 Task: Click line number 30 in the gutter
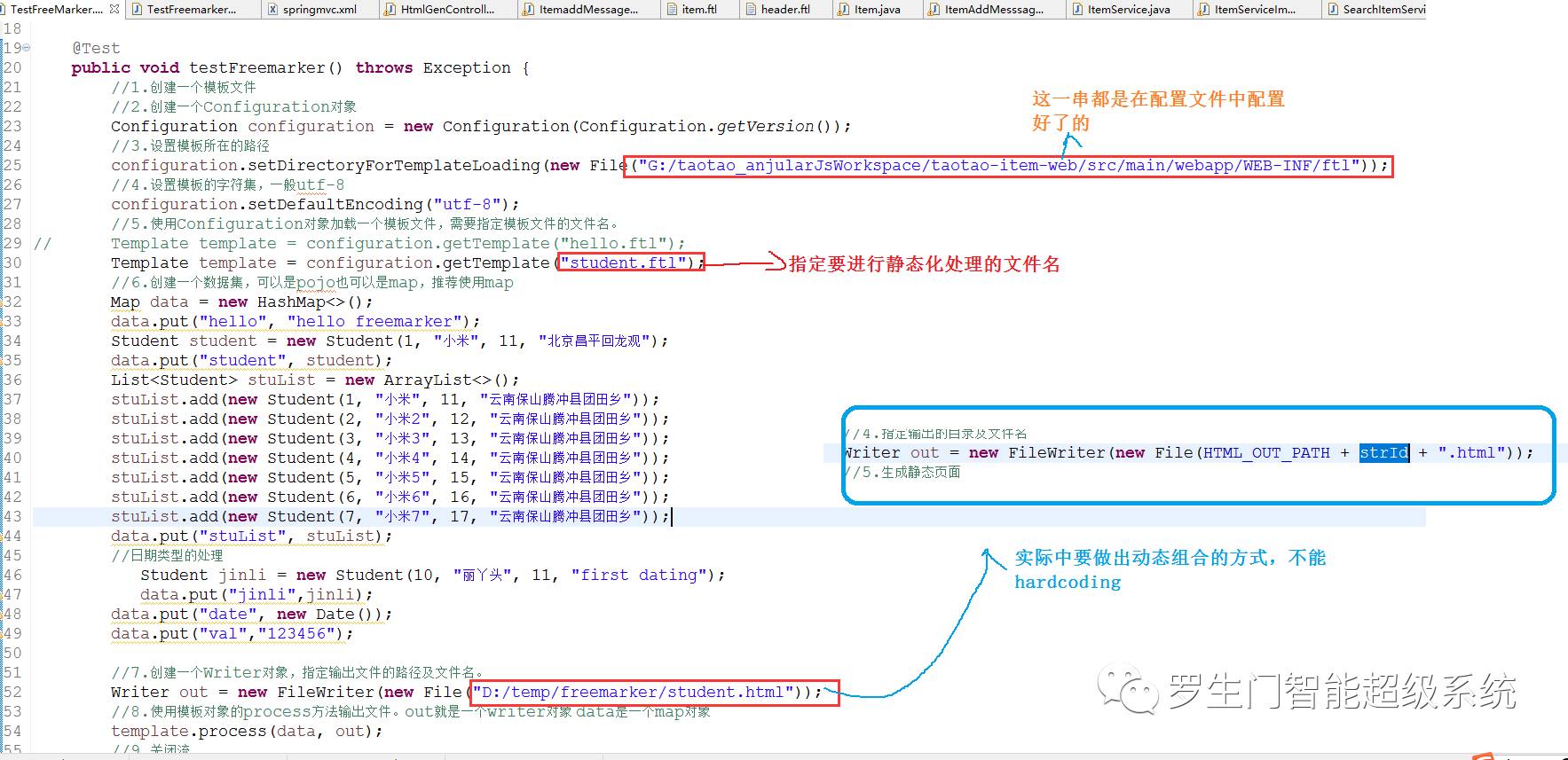(12, 262)
